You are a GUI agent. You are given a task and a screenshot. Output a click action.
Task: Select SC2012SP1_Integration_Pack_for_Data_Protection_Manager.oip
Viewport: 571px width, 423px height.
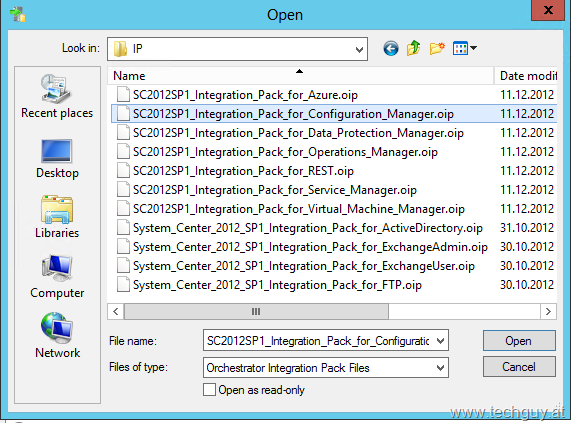tap(298, 133)
